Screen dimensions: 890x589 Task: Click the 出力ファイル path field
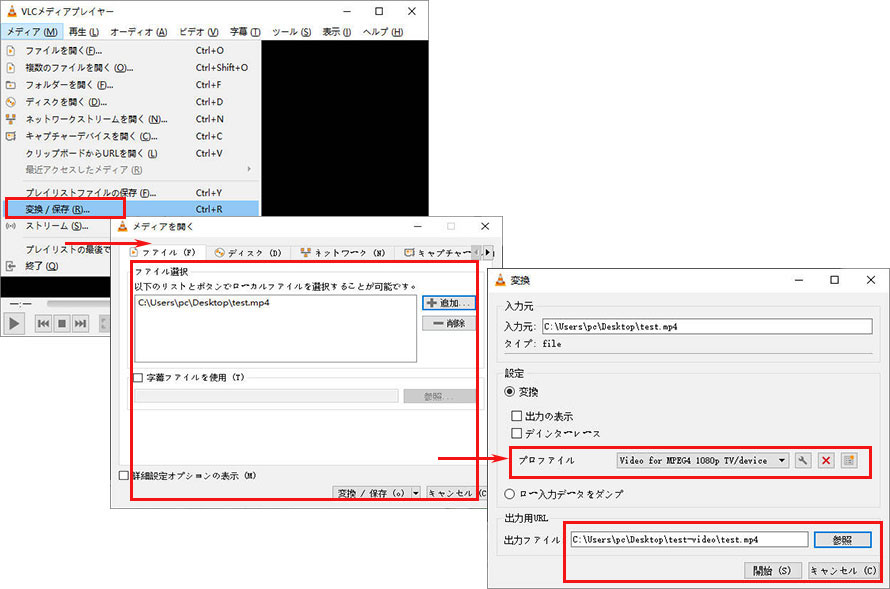689,540
